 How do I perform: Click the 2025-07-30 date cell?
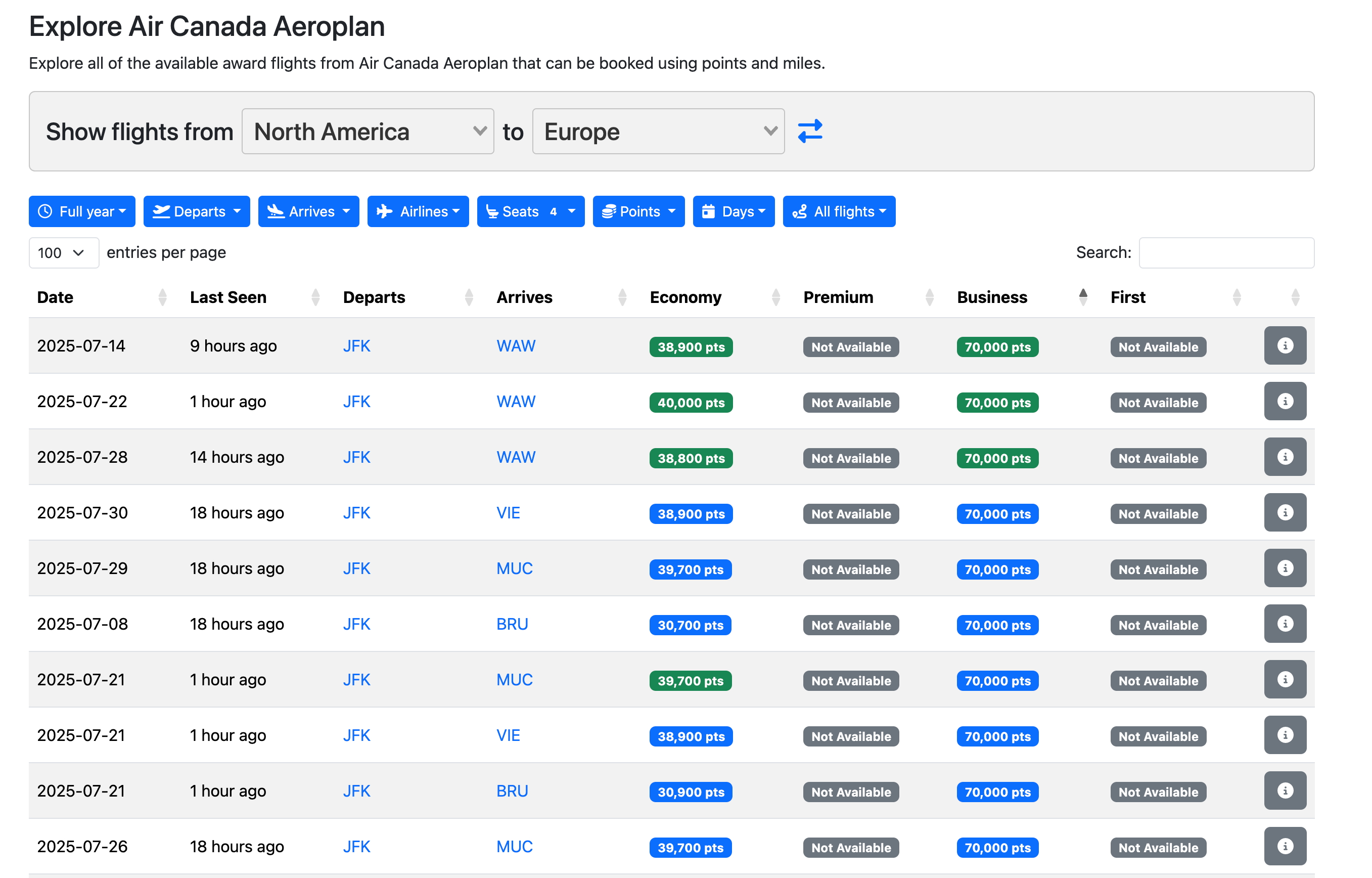click(x=82, y=512)
